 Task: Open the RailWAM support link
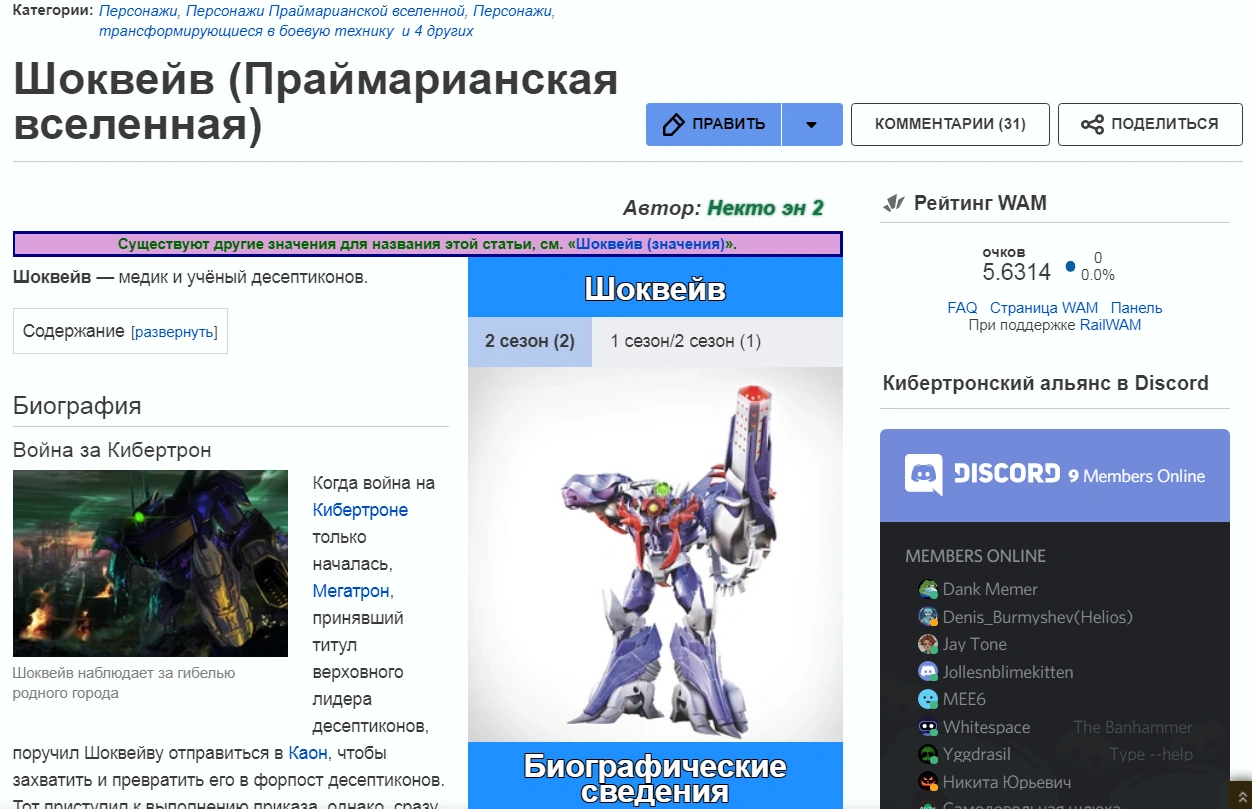1110,325
